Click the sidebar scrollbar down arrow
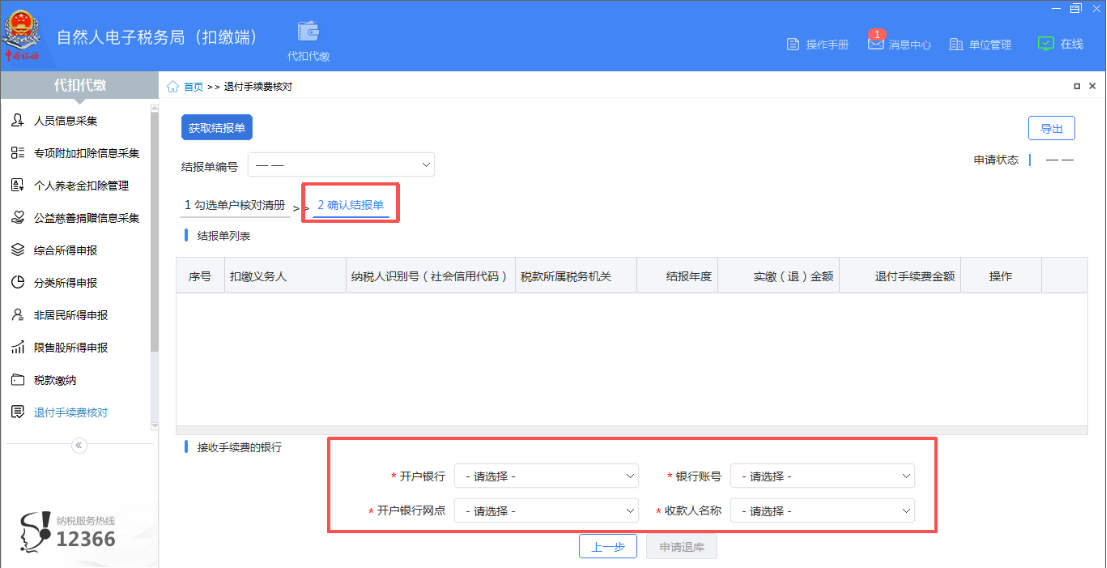 pyautogui.click(x=155, y=426)
